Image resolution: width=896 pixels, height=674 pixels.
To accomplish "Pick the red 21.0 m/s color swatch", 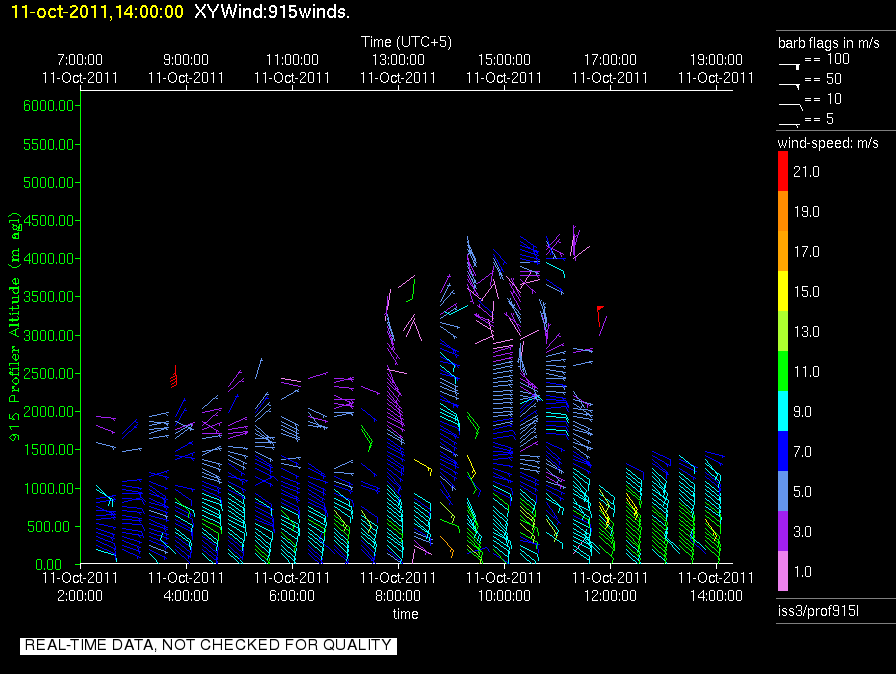I will point(783,172).
